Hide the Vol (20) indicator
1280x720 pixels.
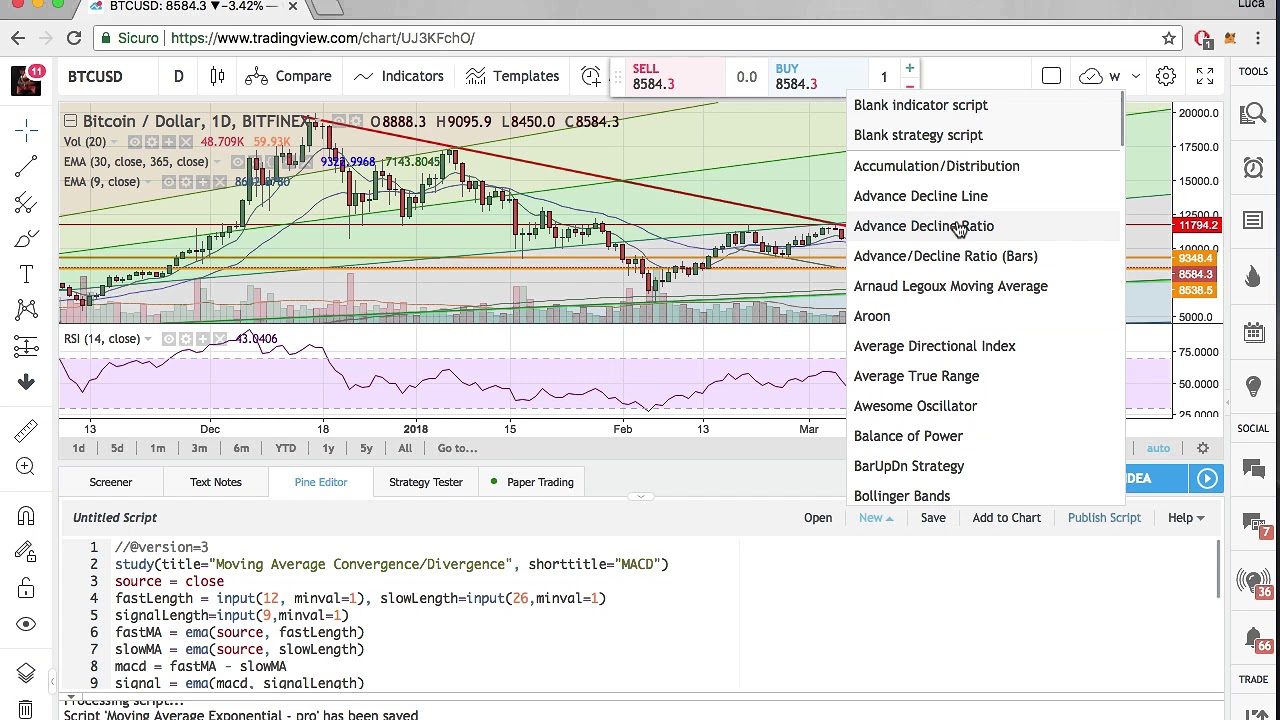pos(135,142)
